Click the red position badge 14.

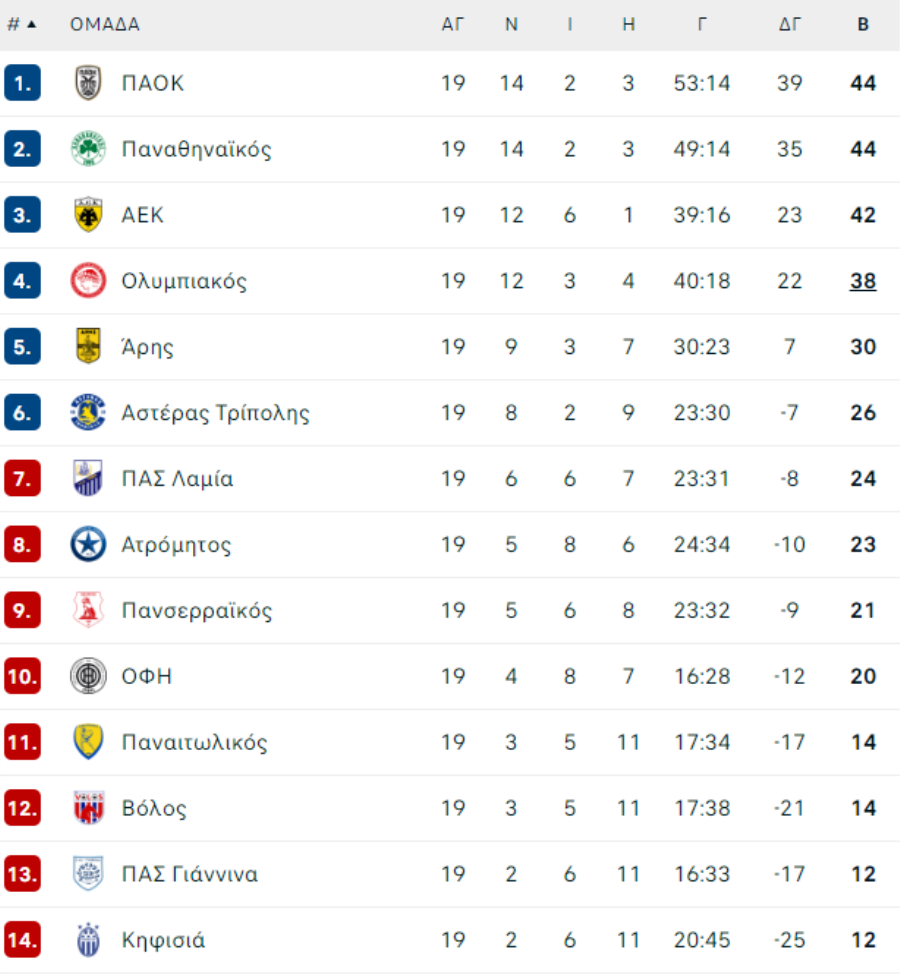tap(22, 940)
